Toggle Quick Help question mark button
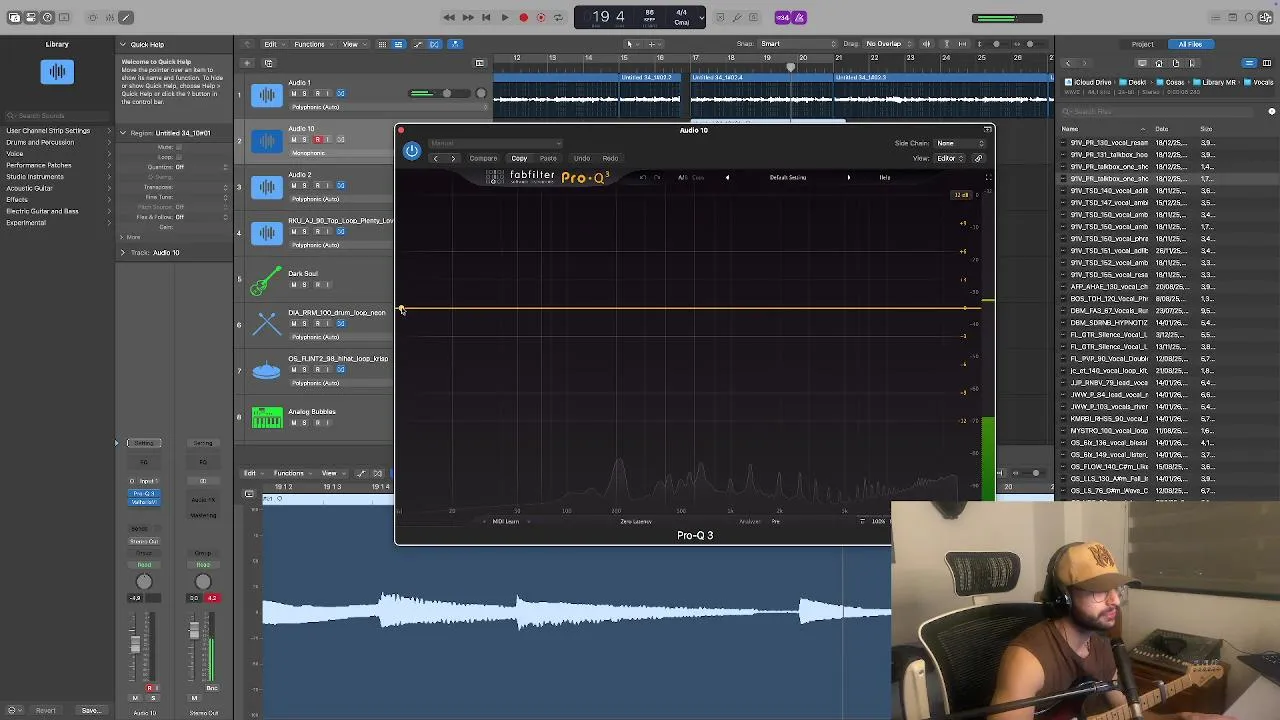Viewport: 1280px width, 720px height. click(47, 17)
